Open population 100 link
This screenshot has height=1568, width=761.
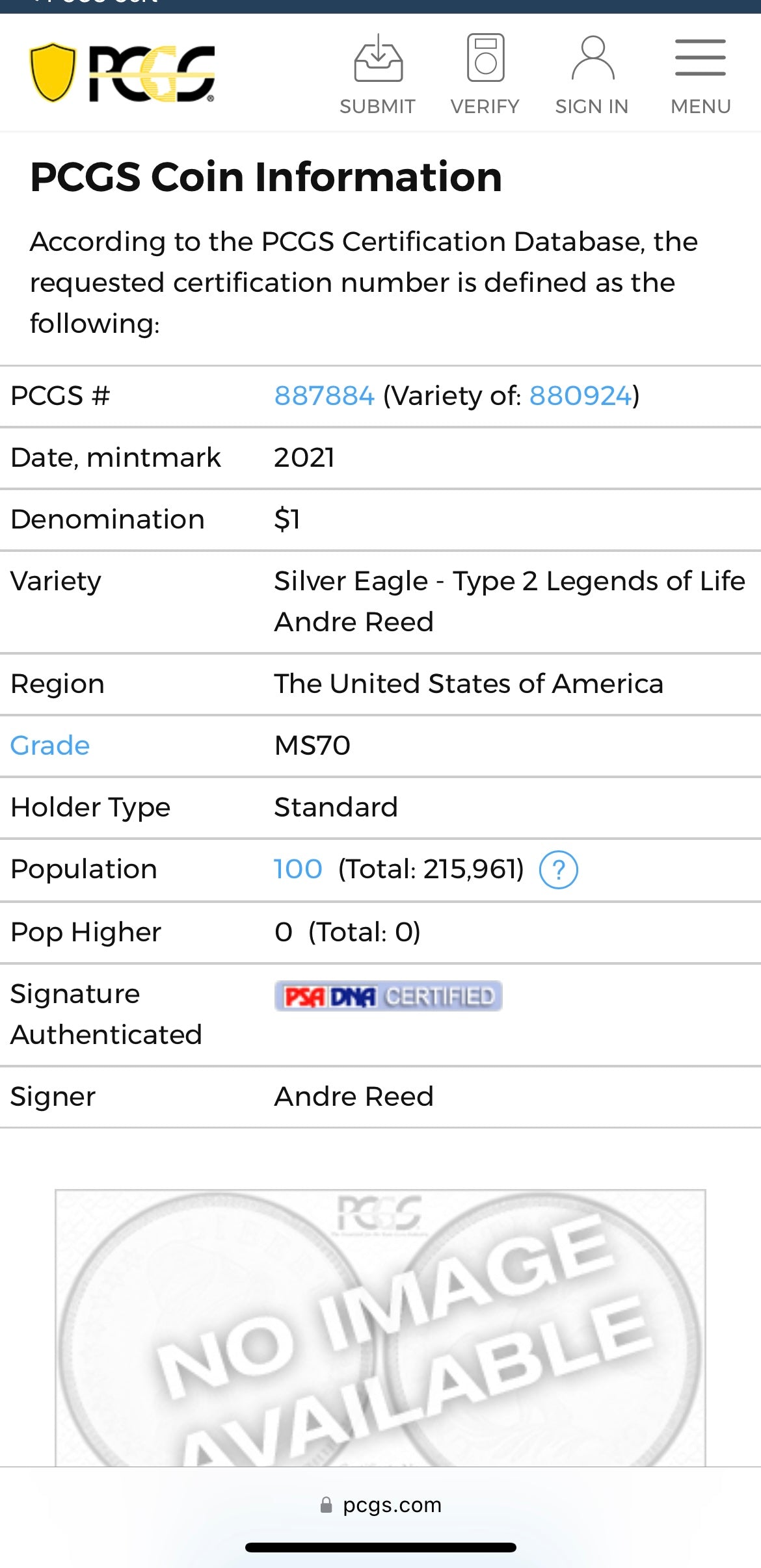pos(297,869)
